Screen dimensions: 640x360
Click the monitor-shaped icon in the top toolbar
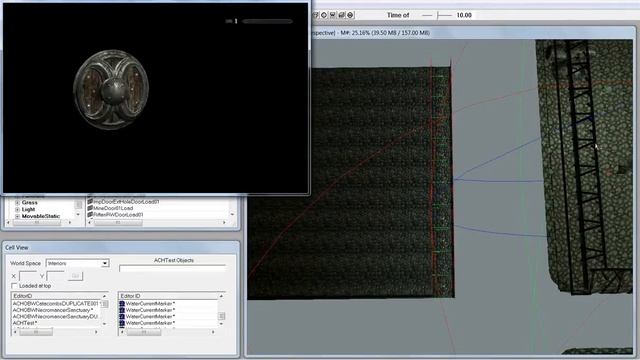pos(333,15)
